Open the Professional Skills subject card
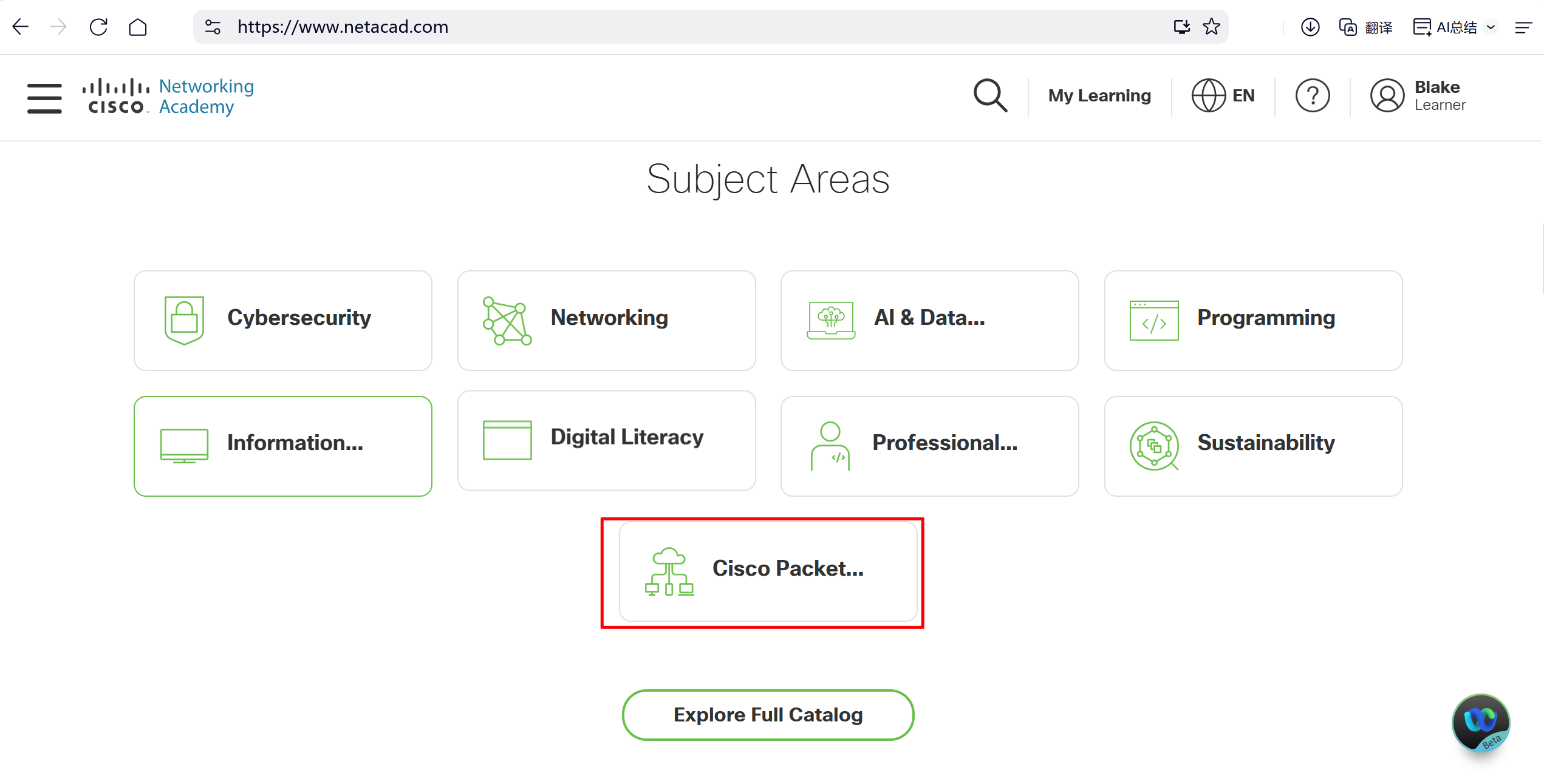 pyautogui.click(x=930, y=446)
